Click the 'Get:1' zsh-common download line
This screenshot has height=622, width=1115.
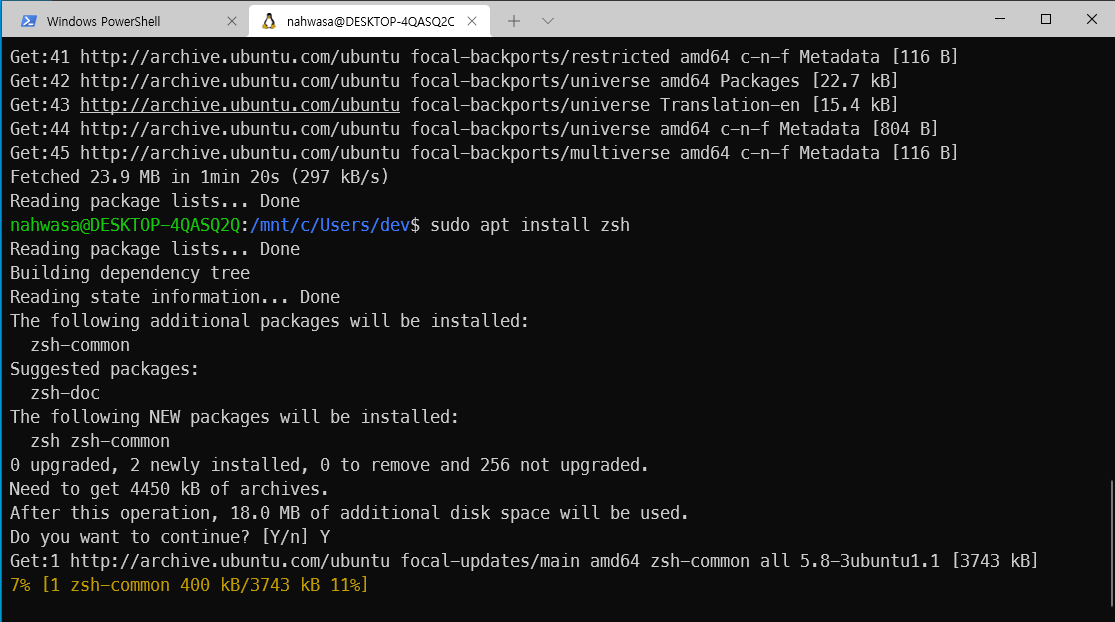524,561
